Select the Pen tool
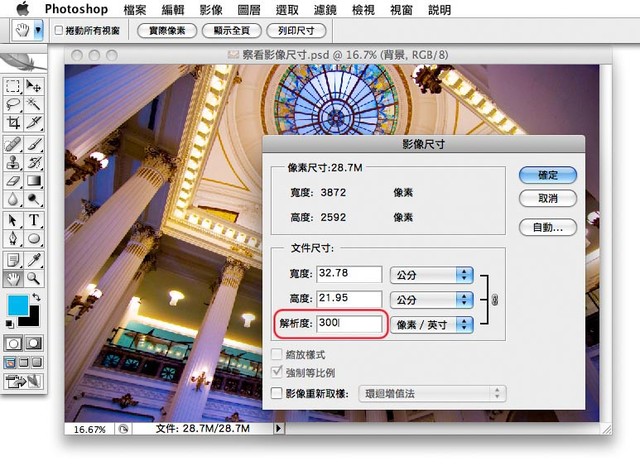 click(13, 239)
